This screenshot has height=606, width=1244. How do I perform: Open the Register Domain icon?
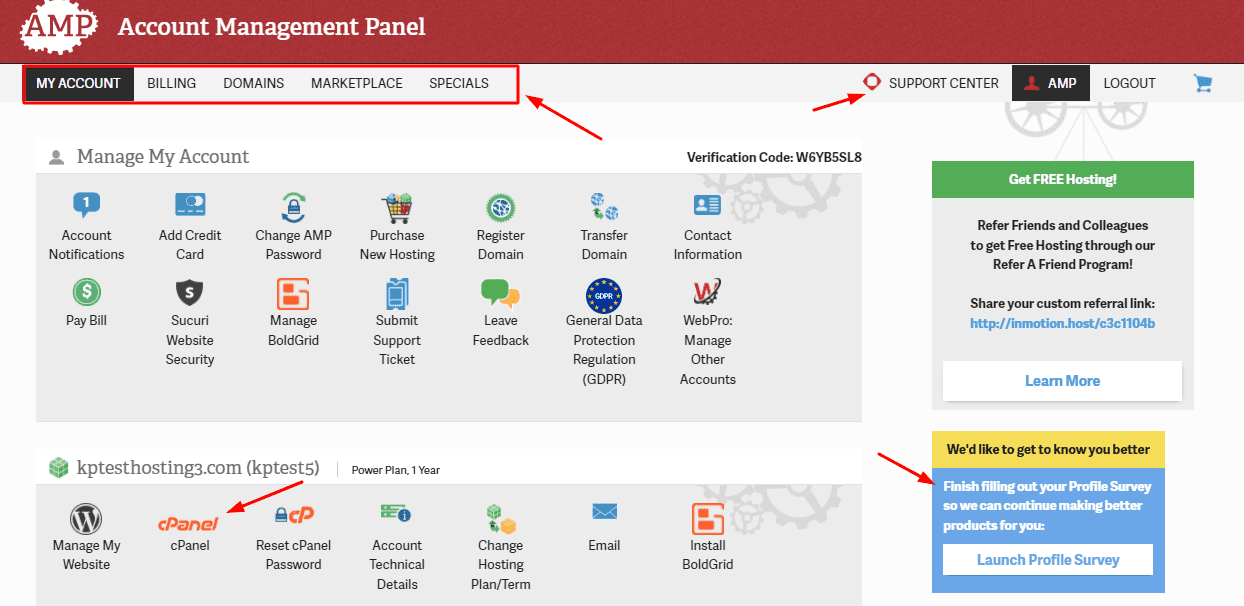coord(500,207)
